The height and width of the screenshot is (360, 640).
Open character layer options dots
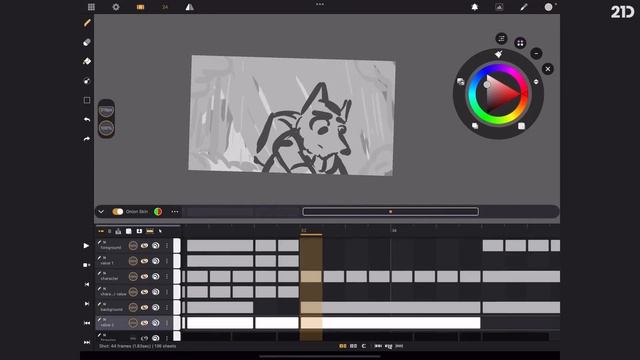167,276
